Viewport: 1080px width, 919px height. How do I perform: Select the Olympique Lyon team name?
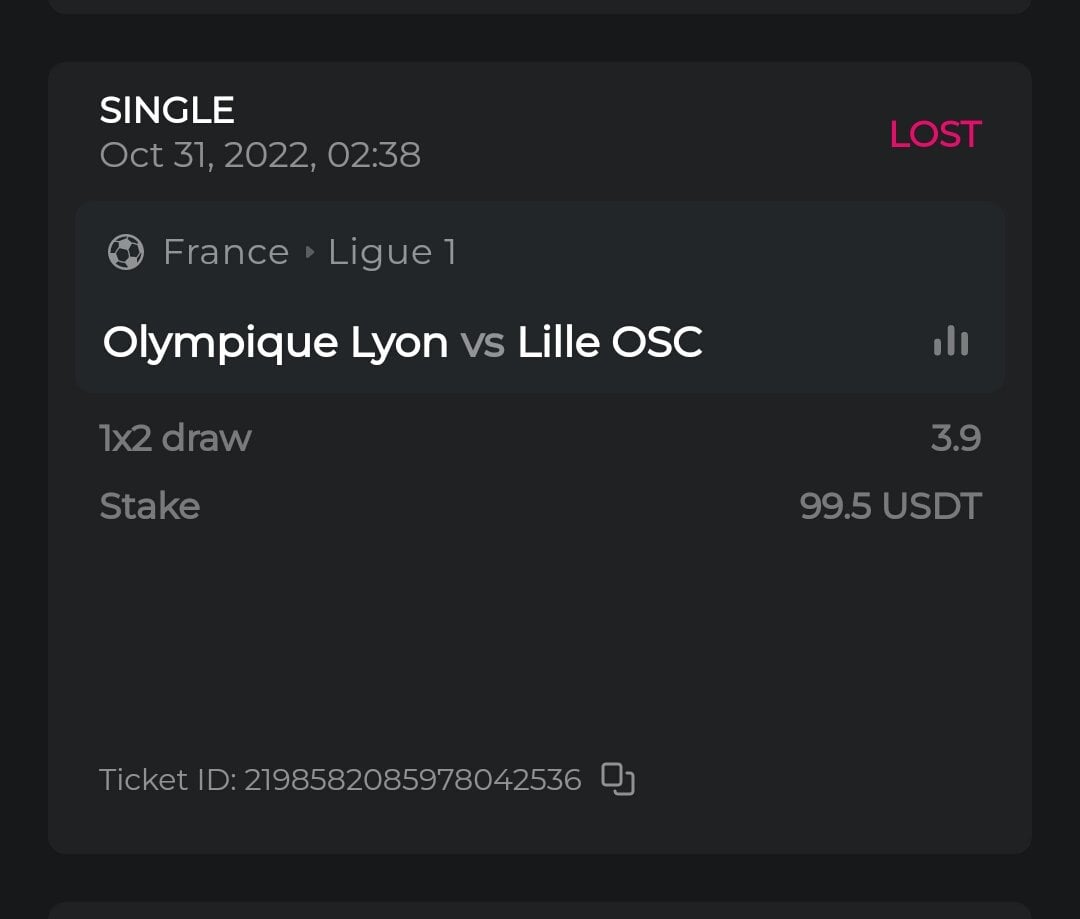click(275, 343)
